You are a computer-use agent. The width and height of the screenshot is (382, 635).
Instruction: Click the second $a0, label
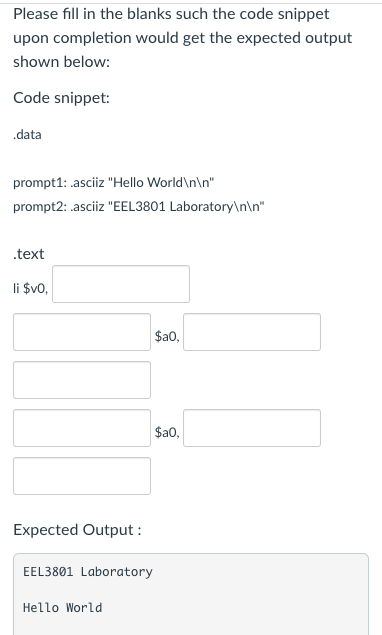(167, 433)
